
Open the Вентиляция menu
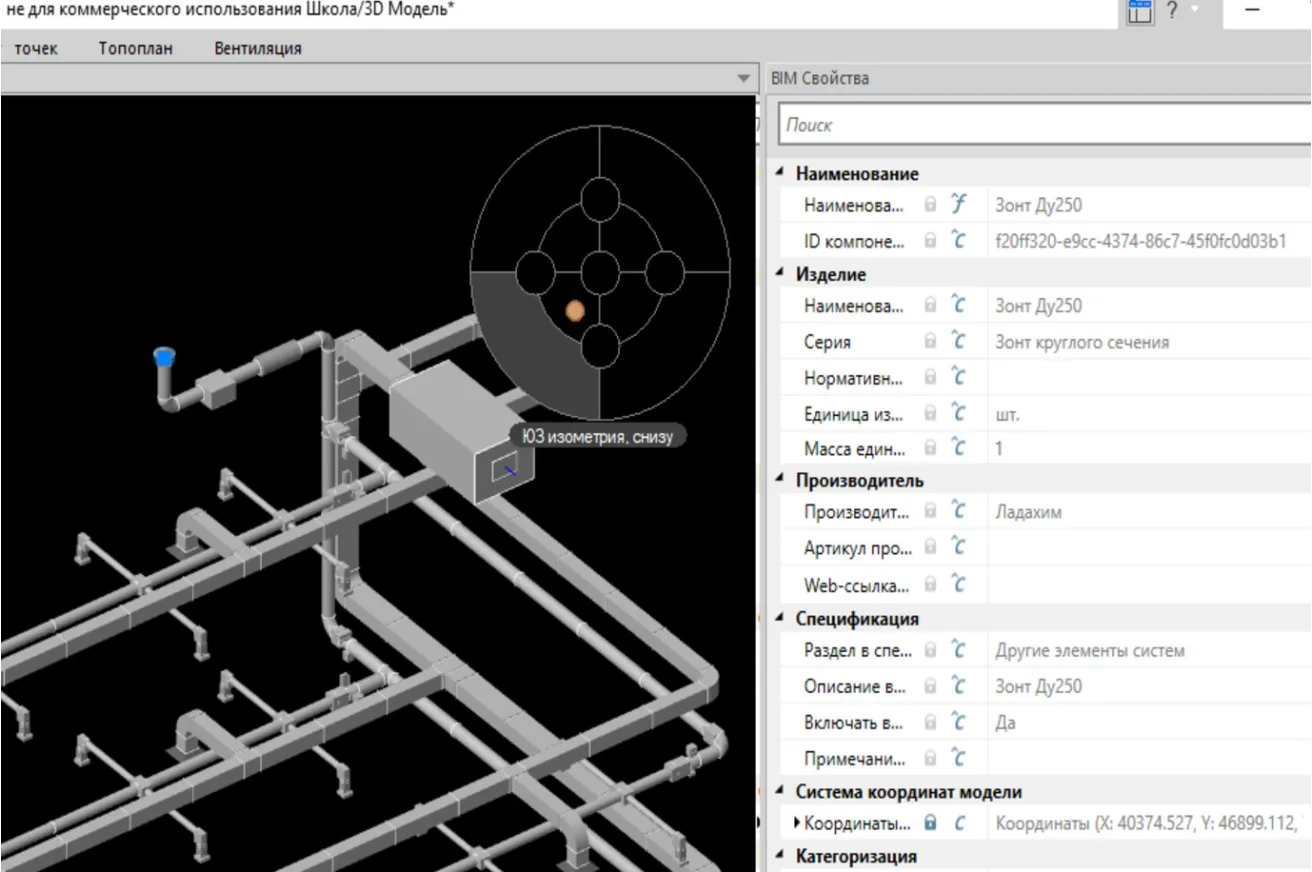(257, 48)
